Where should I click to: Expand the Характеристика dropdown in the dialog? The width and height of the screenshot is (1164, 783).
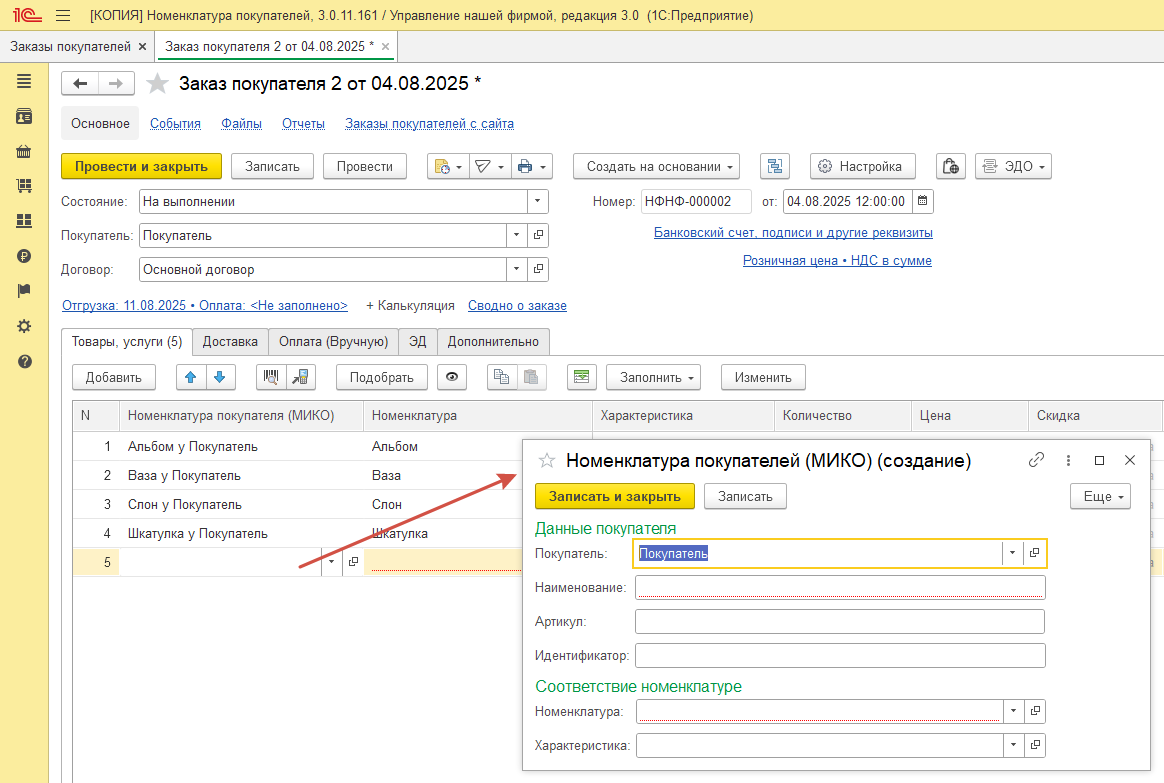[1013, 744]
